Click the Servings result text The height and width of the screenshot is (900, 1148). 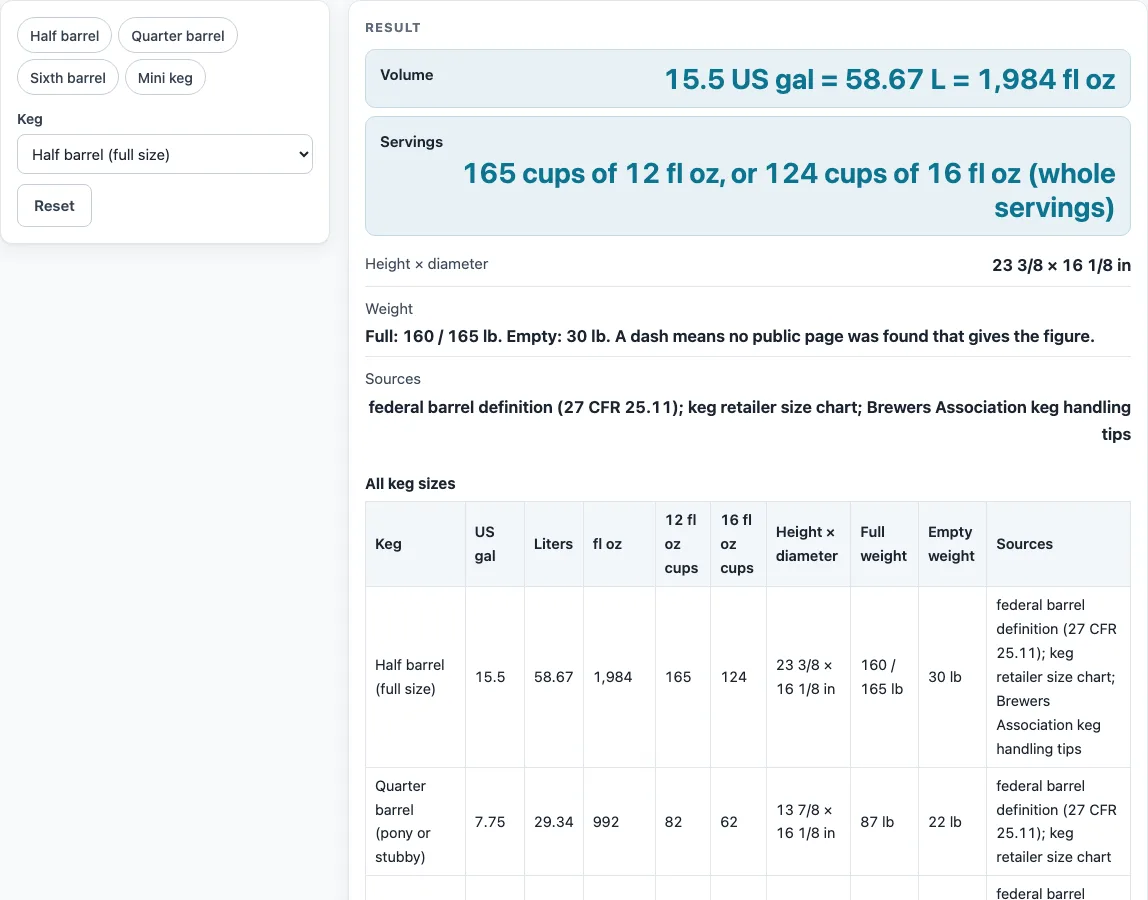pos(789,190)
